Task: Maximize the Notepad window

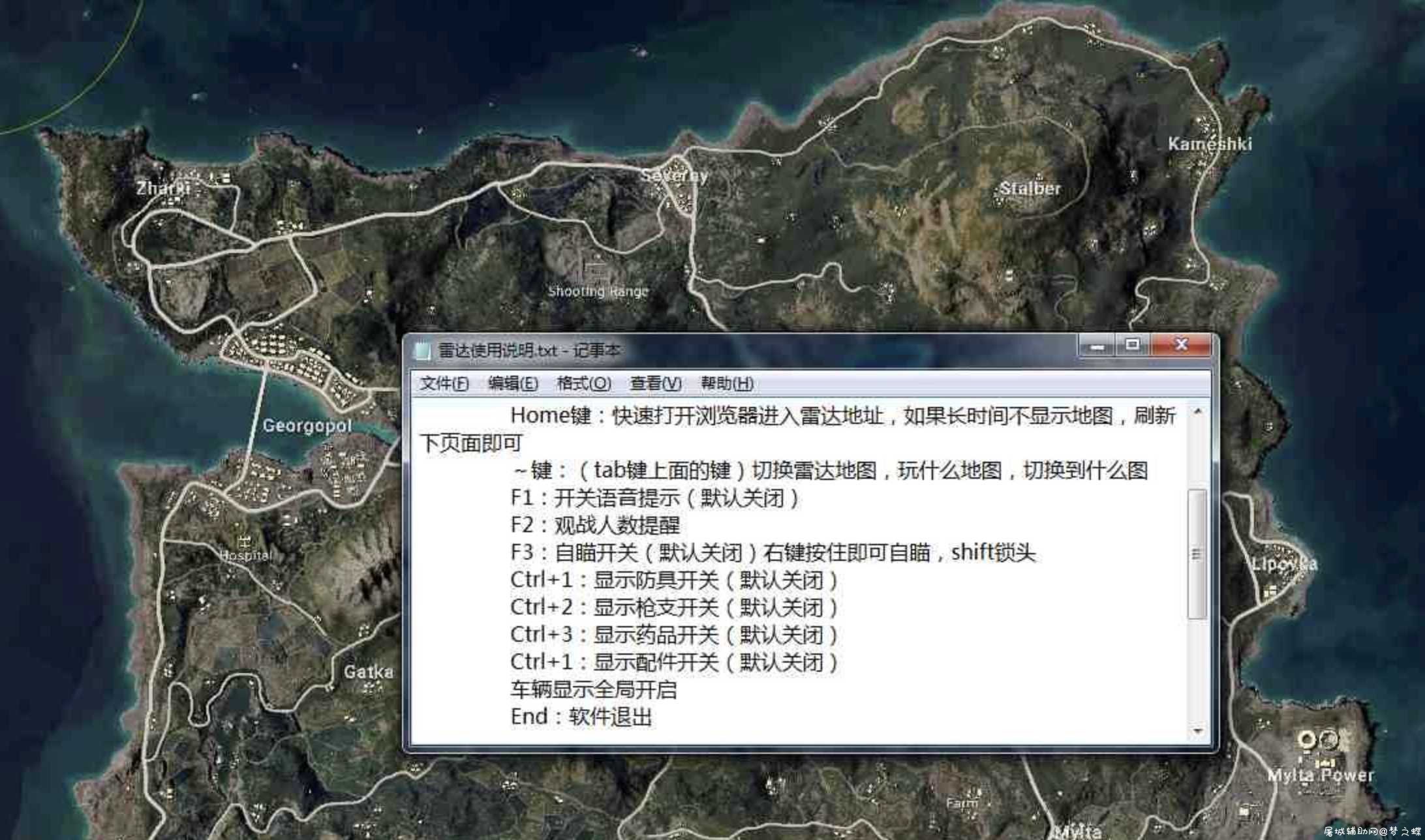Action: 1133,345
